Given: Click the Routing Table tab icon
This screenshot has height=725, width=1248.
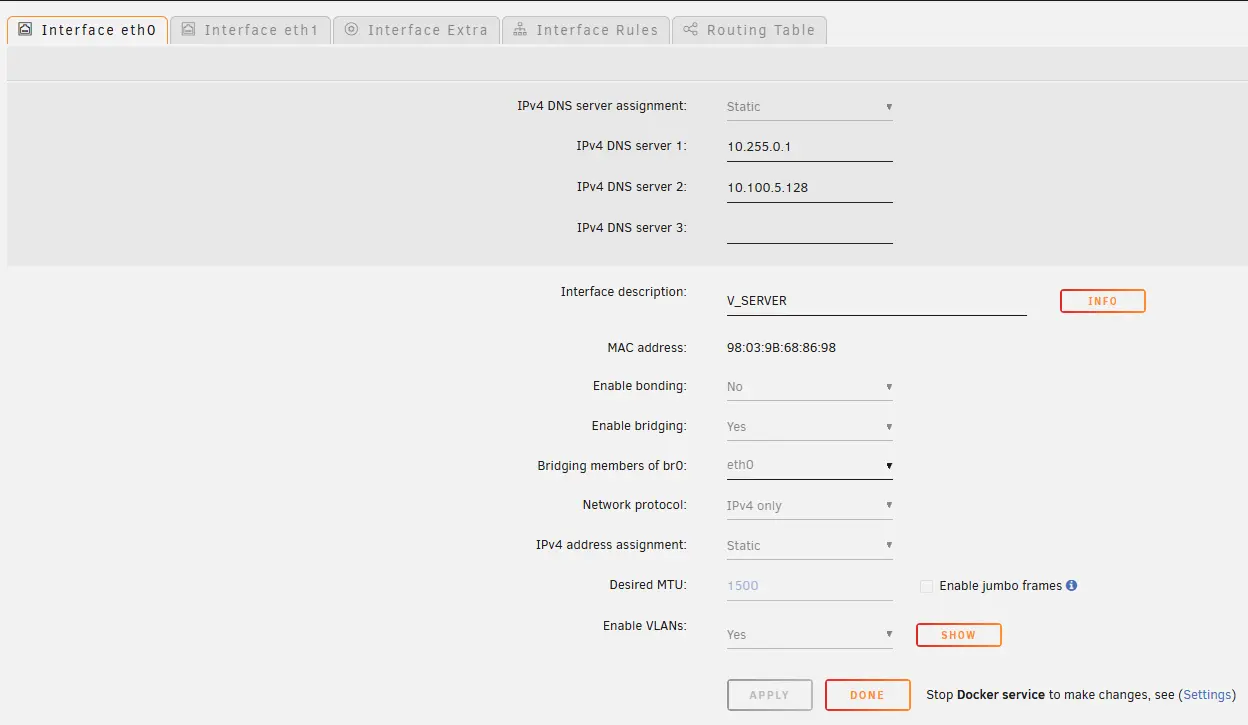Looking at the screenshot, I should (690, 30).
